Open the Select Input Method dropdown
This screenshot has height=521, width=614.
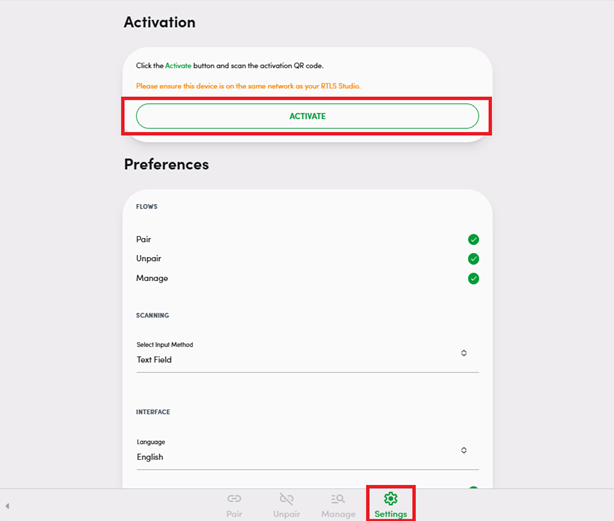pyautogui.click(x=300, y=359)
